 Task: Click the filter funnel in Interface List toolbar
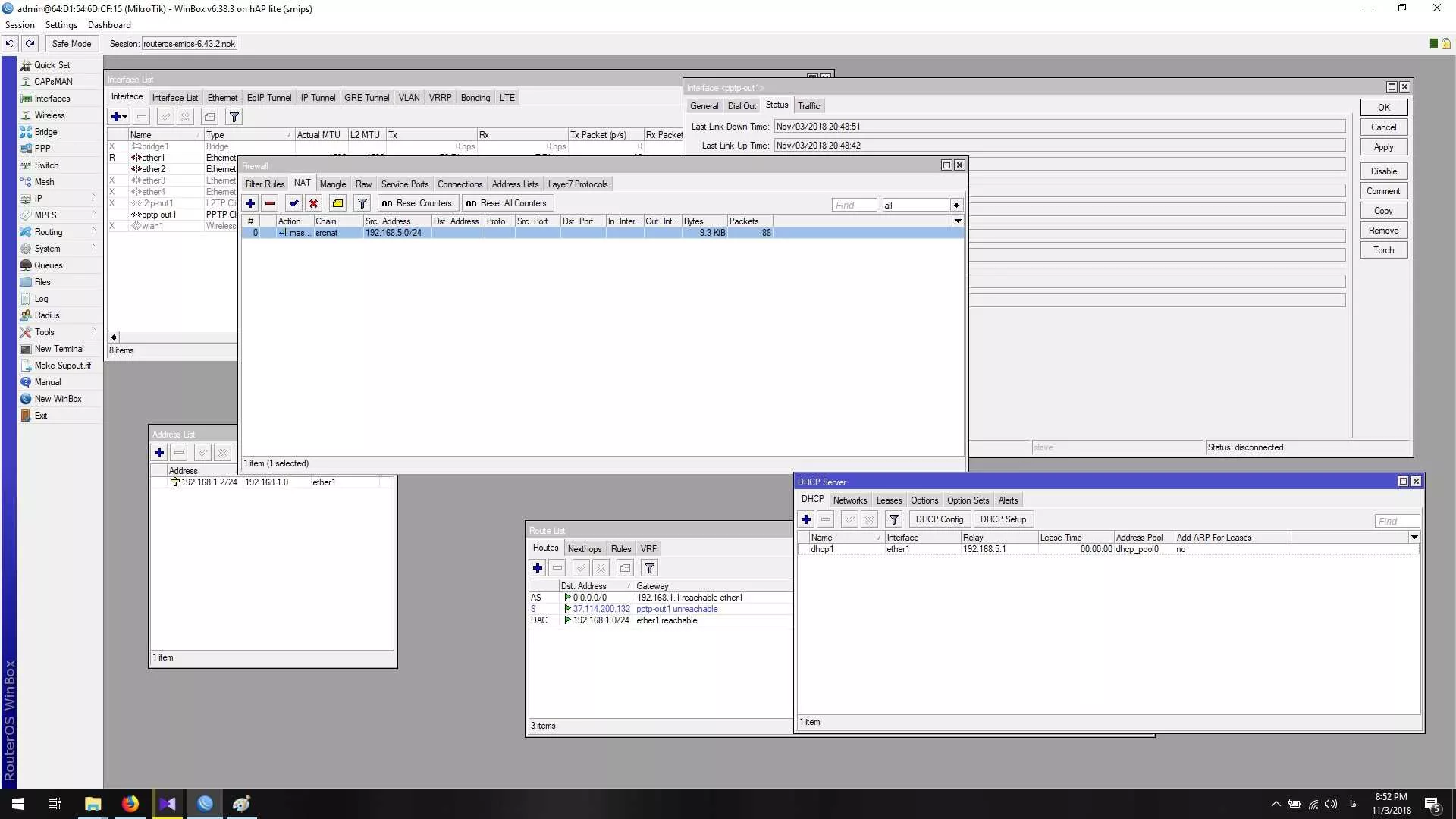tap(234, 117)
